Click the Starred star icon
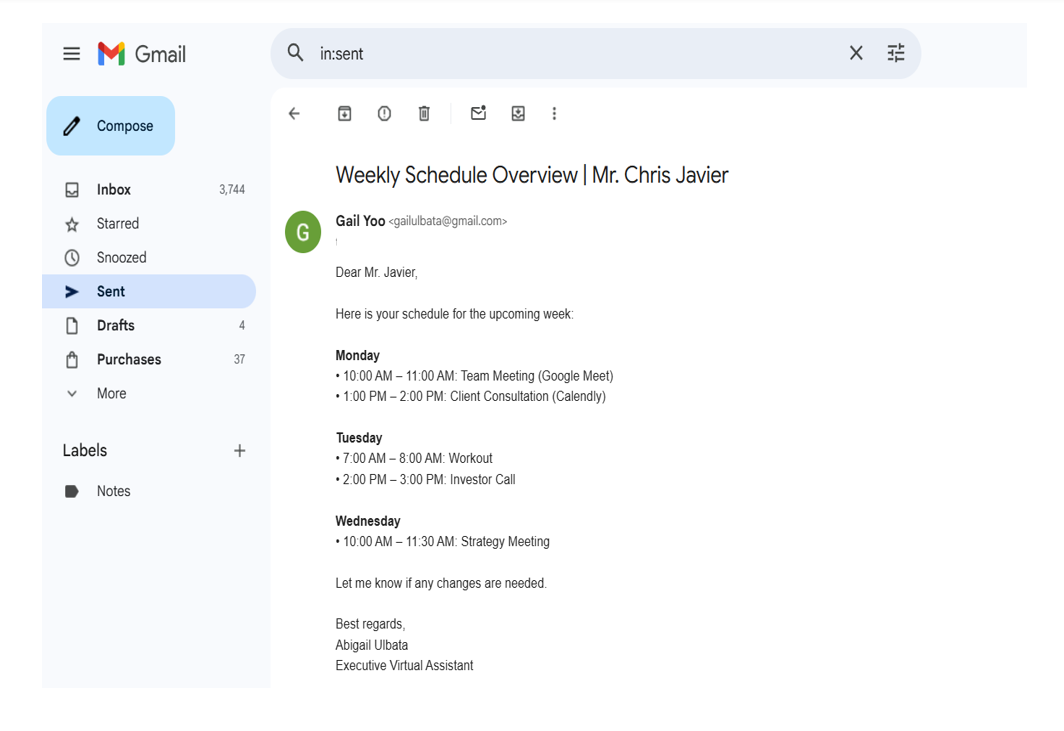1064x731 pixels. pos(72,224)
